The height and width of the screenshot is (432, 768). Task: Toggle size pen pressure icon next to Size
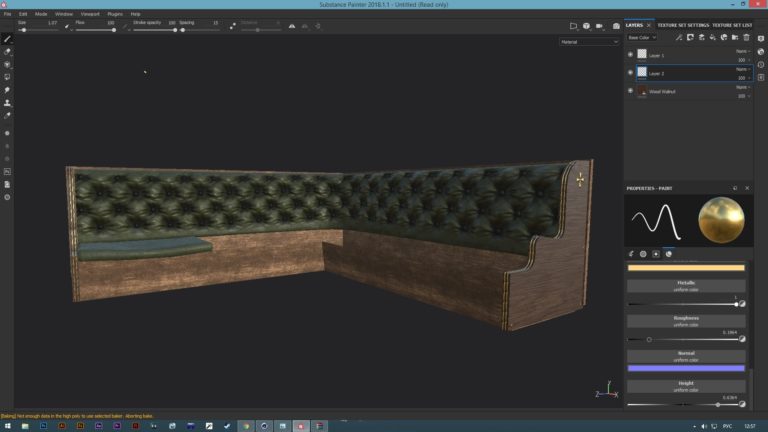[67, 26]
